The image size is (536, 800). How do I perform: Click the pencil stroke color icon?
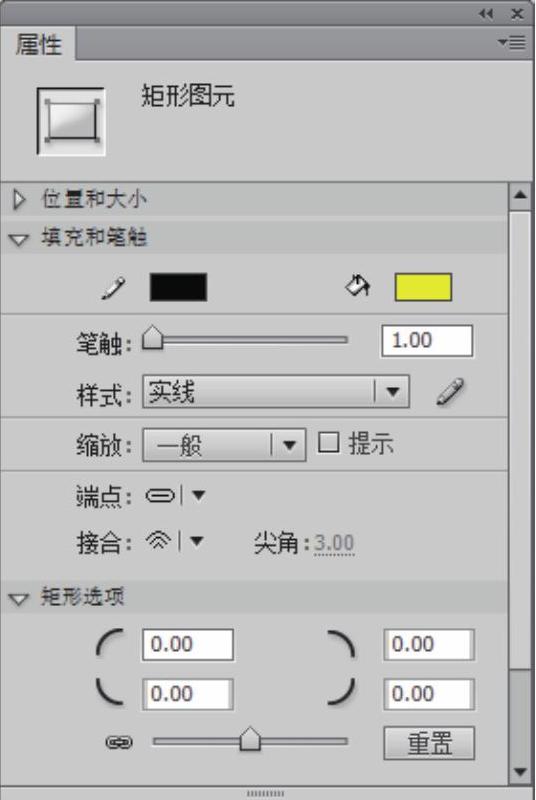(x=113, y=288)
